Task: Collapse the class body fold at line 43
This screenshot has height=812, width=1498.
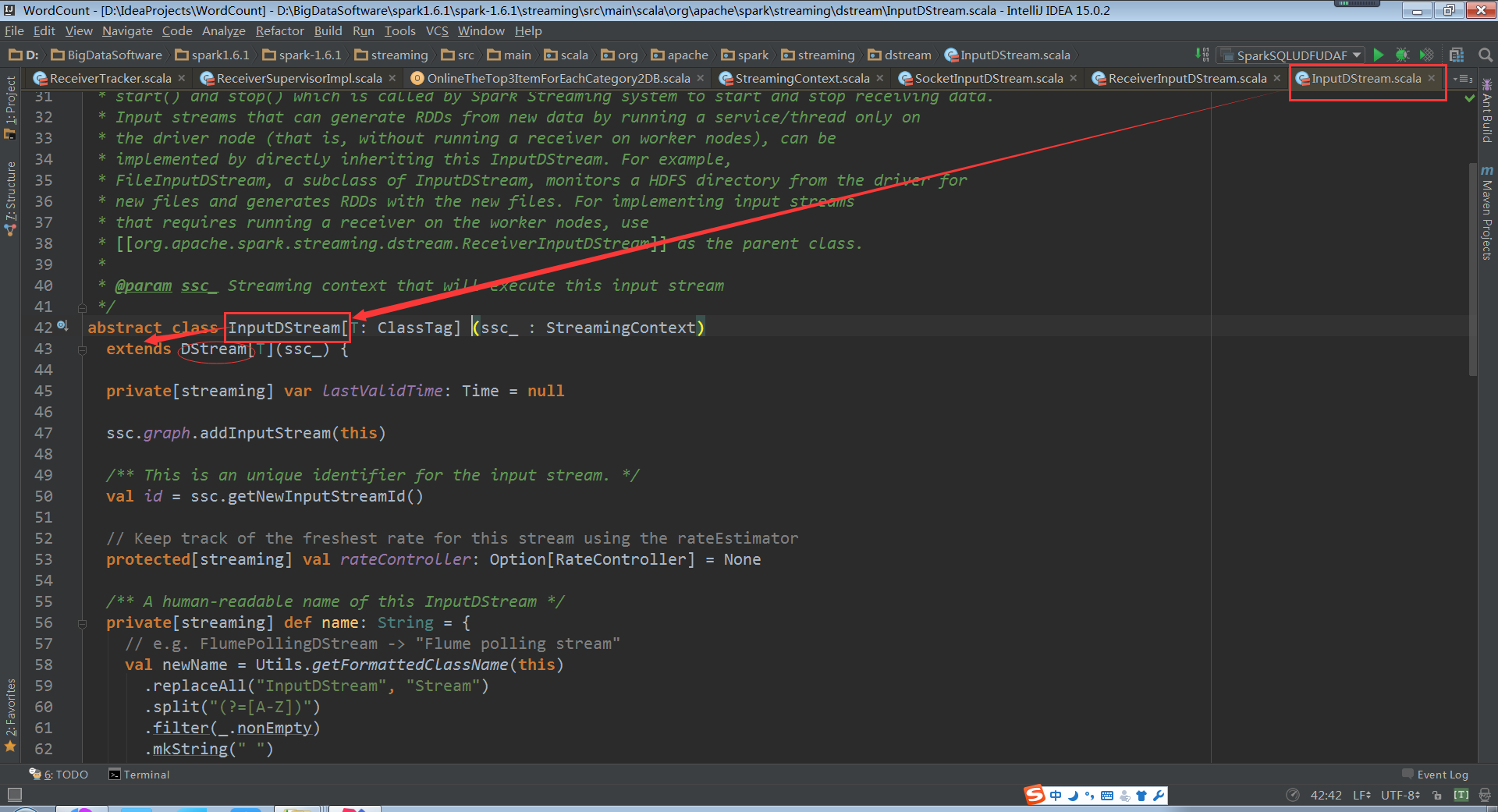Action: click(x=82, y=349)
